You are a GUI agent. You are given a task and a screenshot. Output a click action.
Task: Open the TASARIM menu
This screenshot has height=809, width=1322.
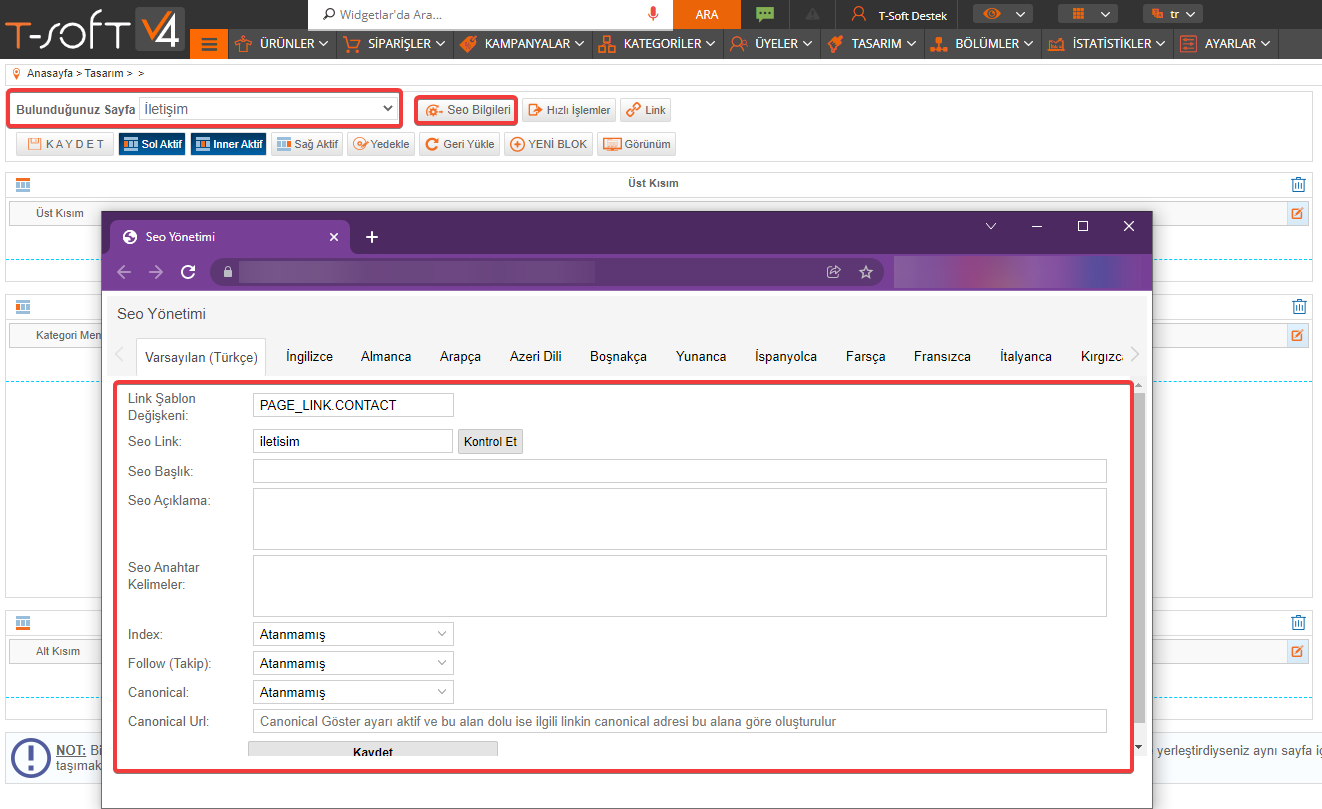point(873,44)
